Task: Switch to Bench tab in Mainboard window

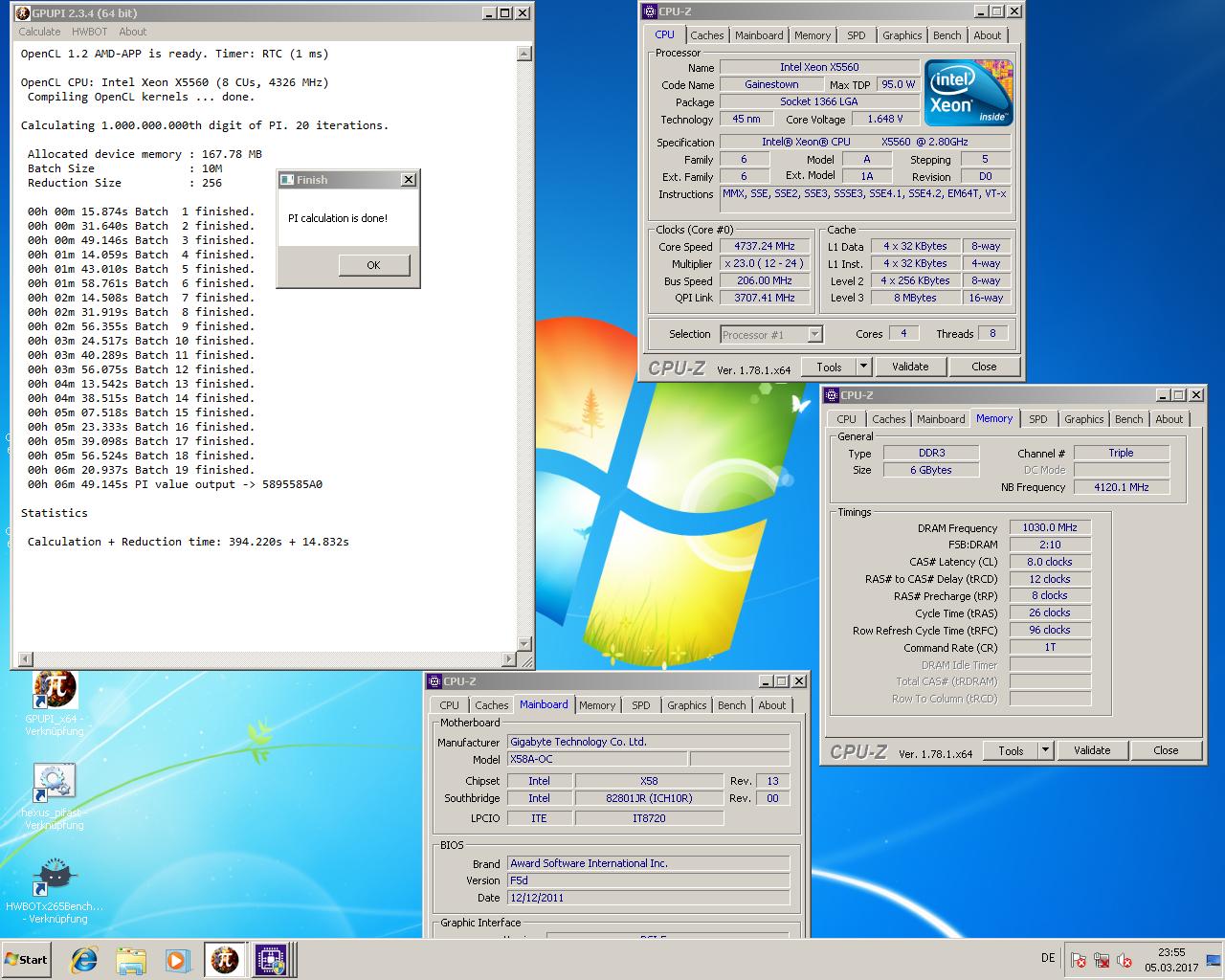Action: [x=732, y=705]
